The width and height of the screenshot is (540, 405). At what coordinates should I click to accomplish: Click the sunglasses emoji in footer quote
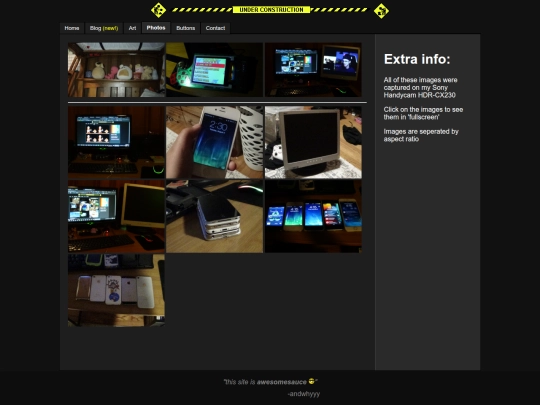[312, 381]
